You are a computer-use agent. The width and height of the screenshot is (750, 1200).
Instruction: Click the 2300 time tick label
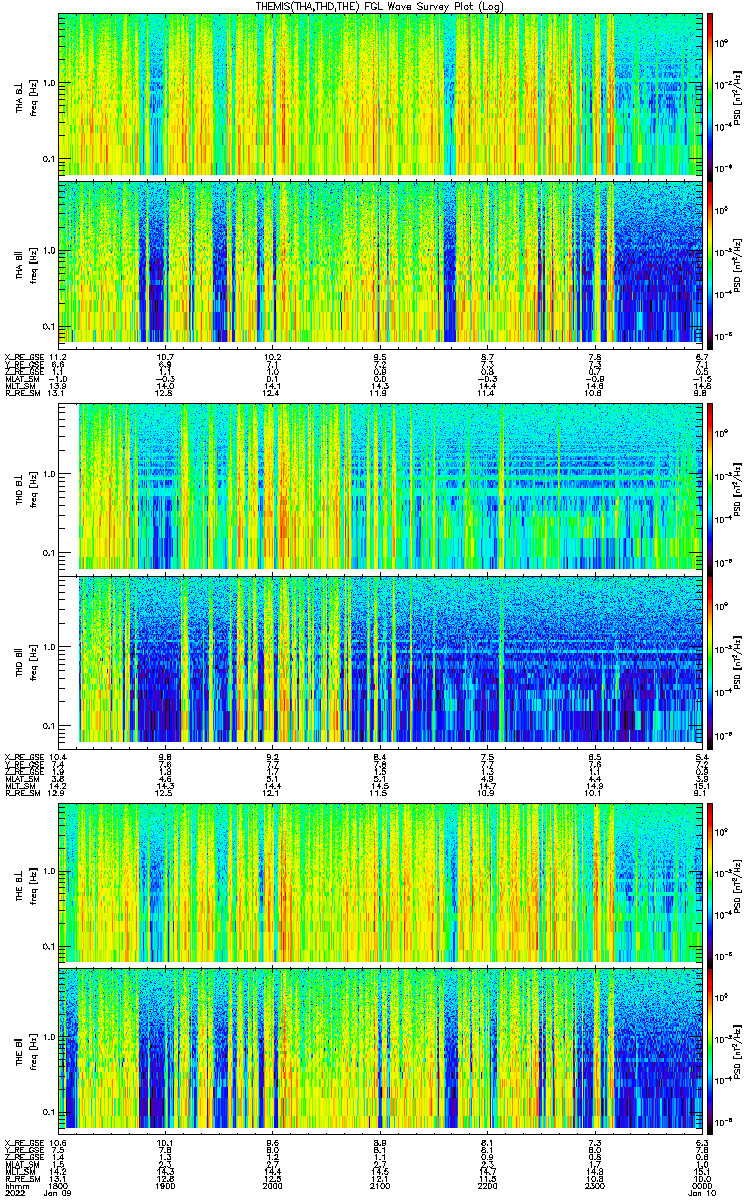[595, 1187]
